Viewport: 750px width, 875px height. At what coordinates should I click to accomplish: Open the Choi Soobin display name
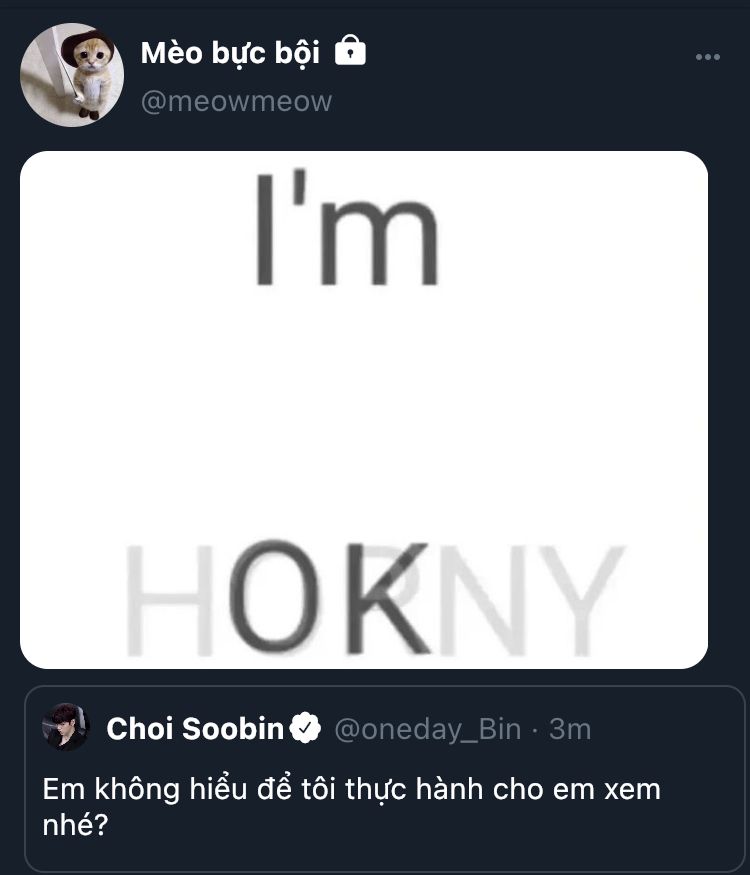(195, 729)
